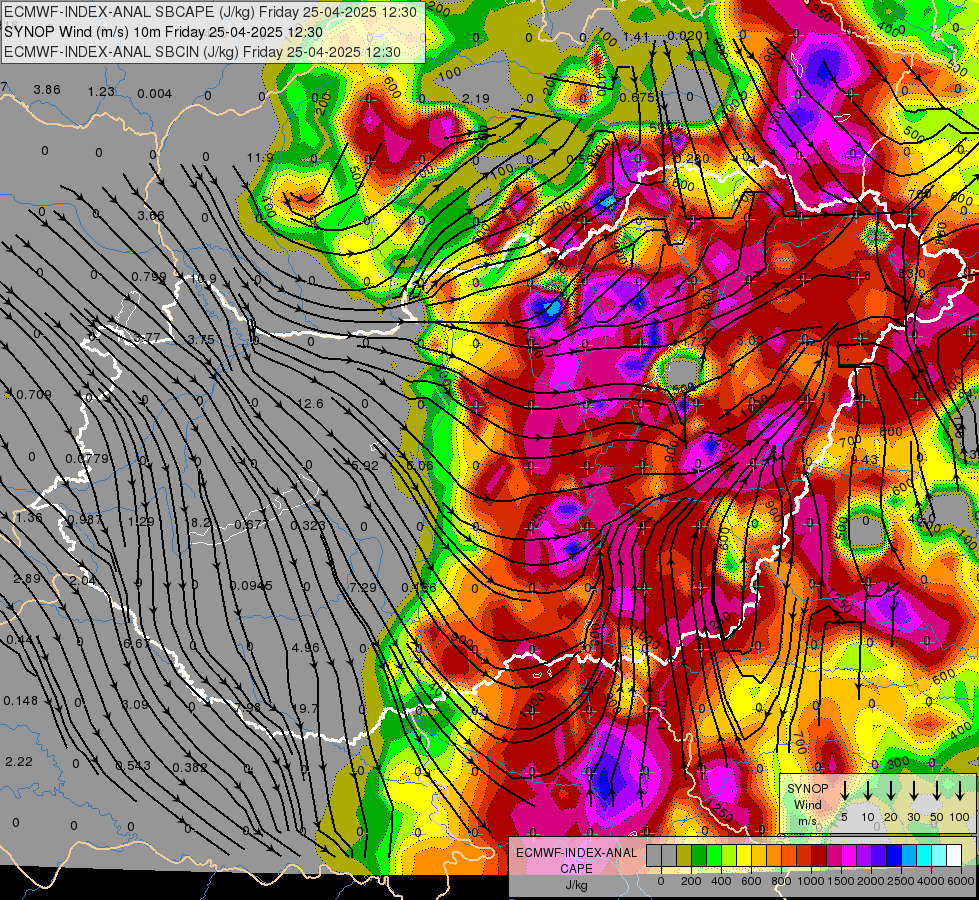Click the 3.09 station value on map
This screenshot has height=900, width=979.
pyautogui.click(x=135, y=705)
